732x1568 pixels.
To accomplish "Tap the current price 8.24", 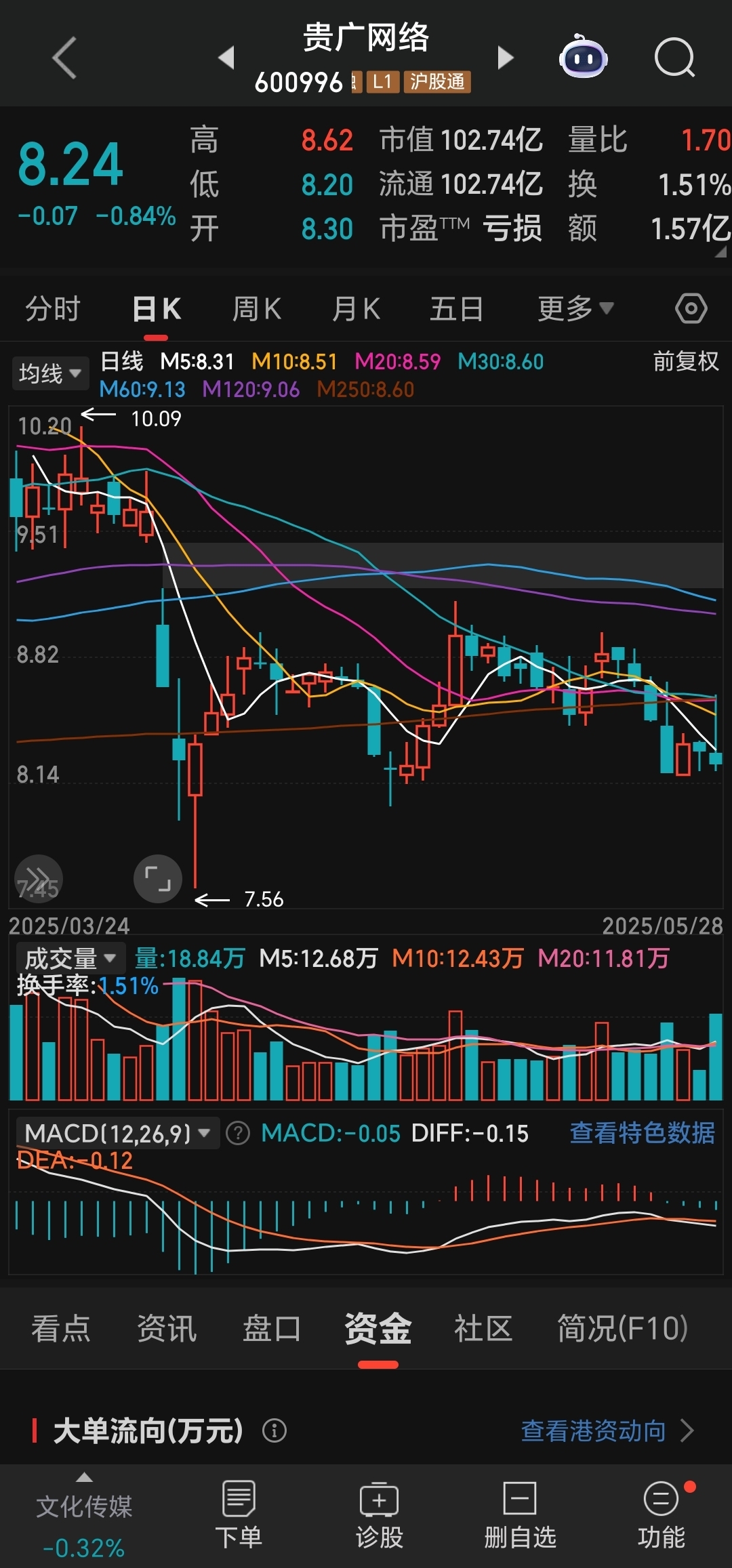I will [70, 165].
